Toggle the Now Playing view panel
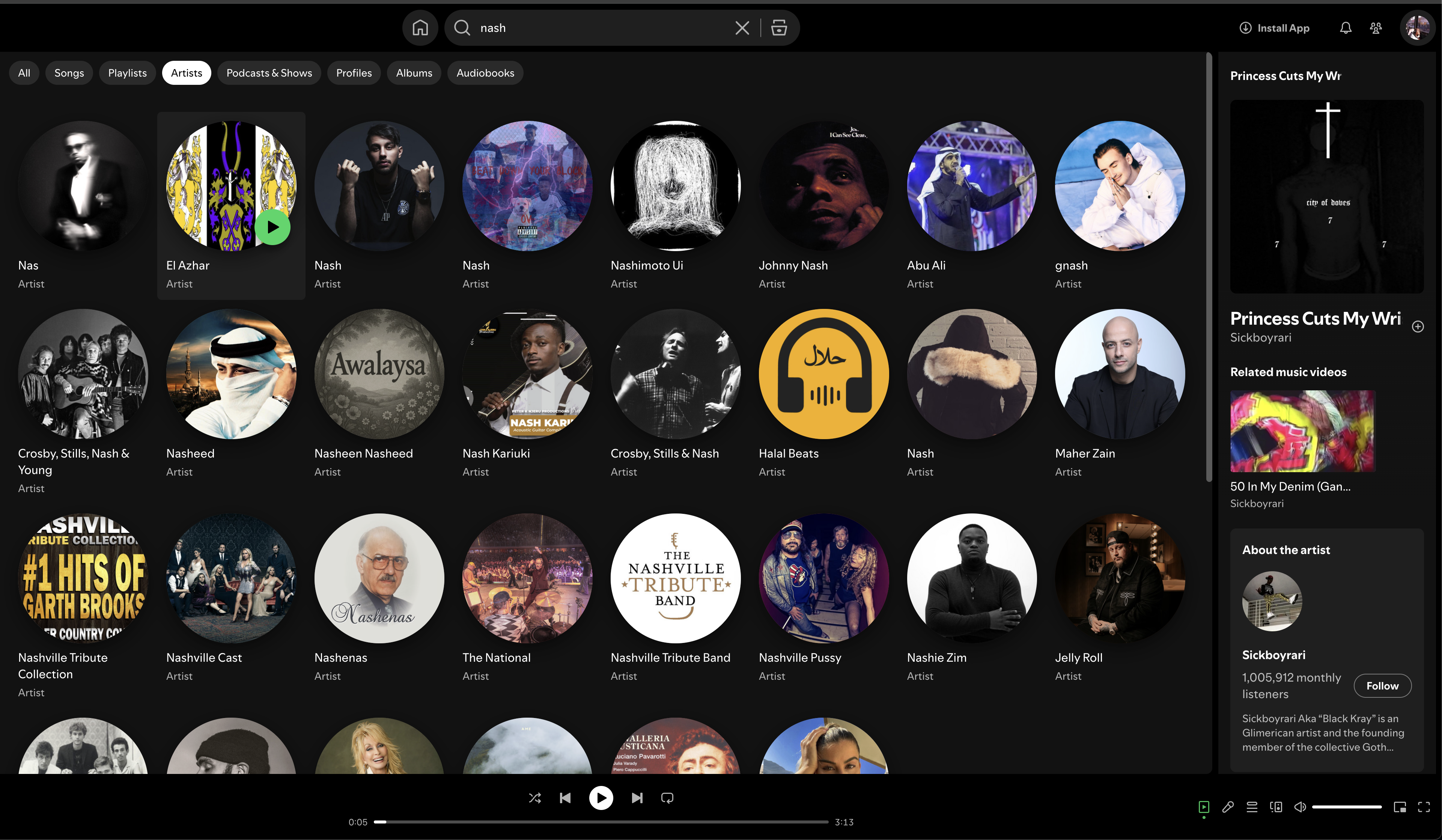The height and width of the screenshot is (840, 1442). pos(1203,807)
